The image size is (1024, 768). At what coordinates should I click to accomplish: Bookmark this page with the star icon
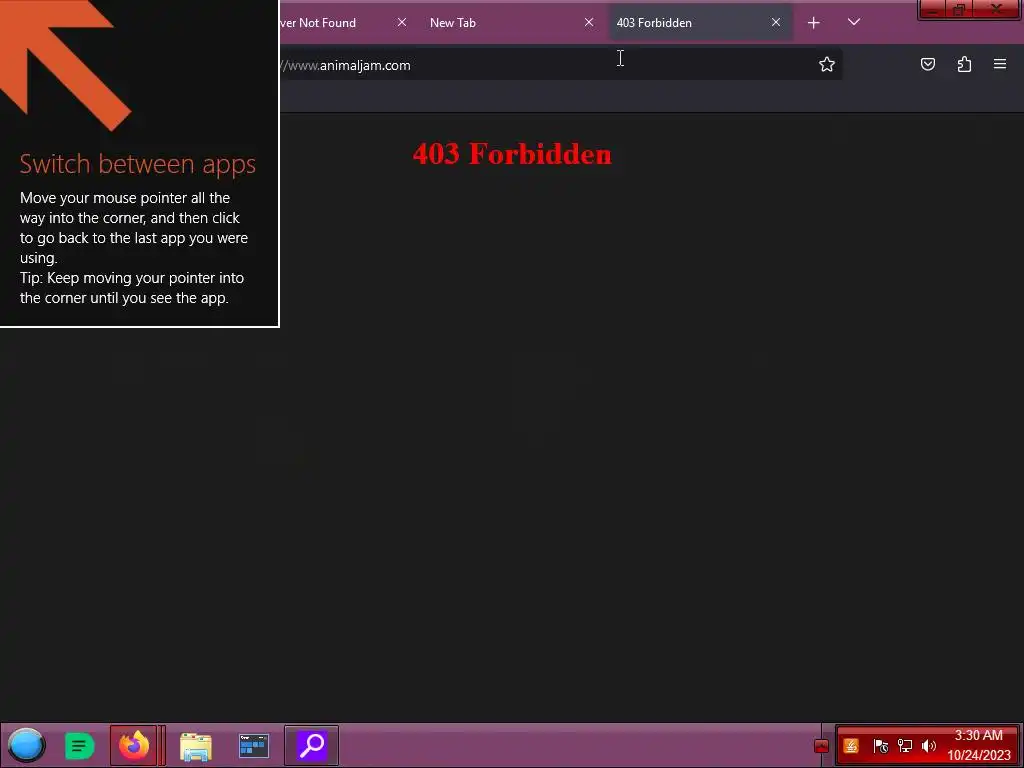point(827,64)
